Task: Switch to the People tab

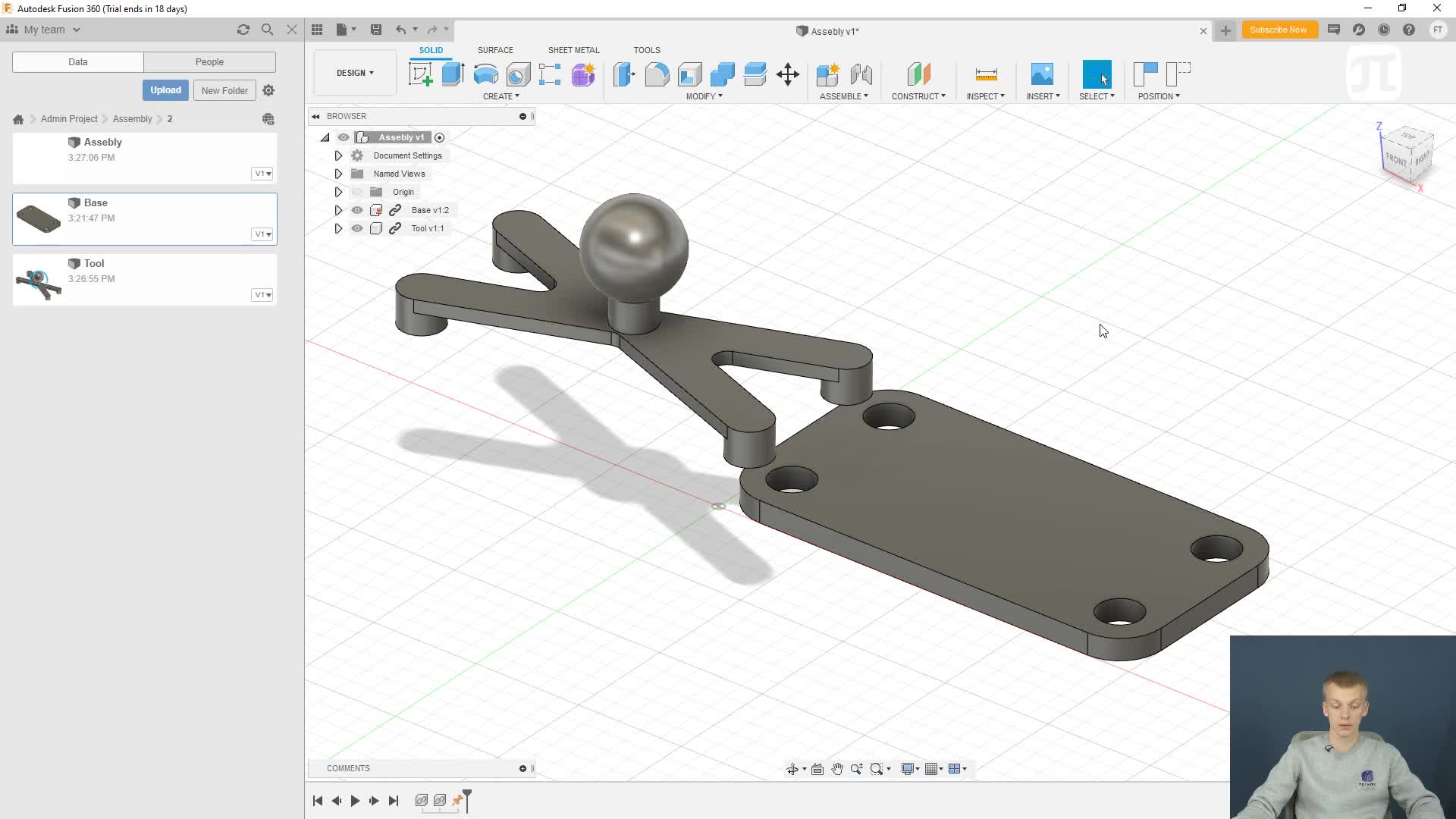Action: (209, 62)
